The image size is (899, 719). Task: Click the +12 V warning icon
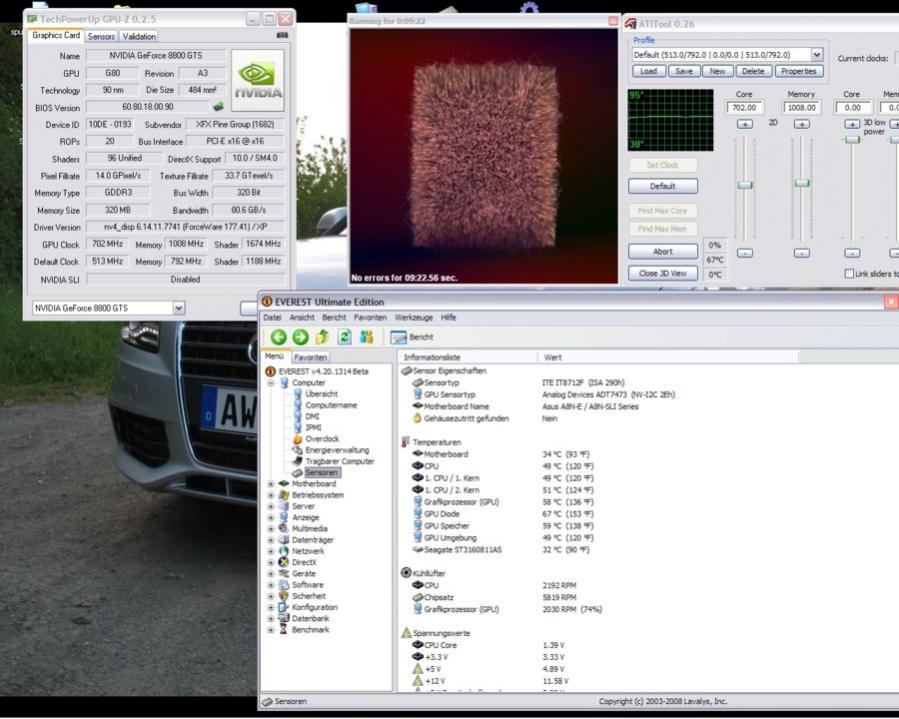click(417, 681)
